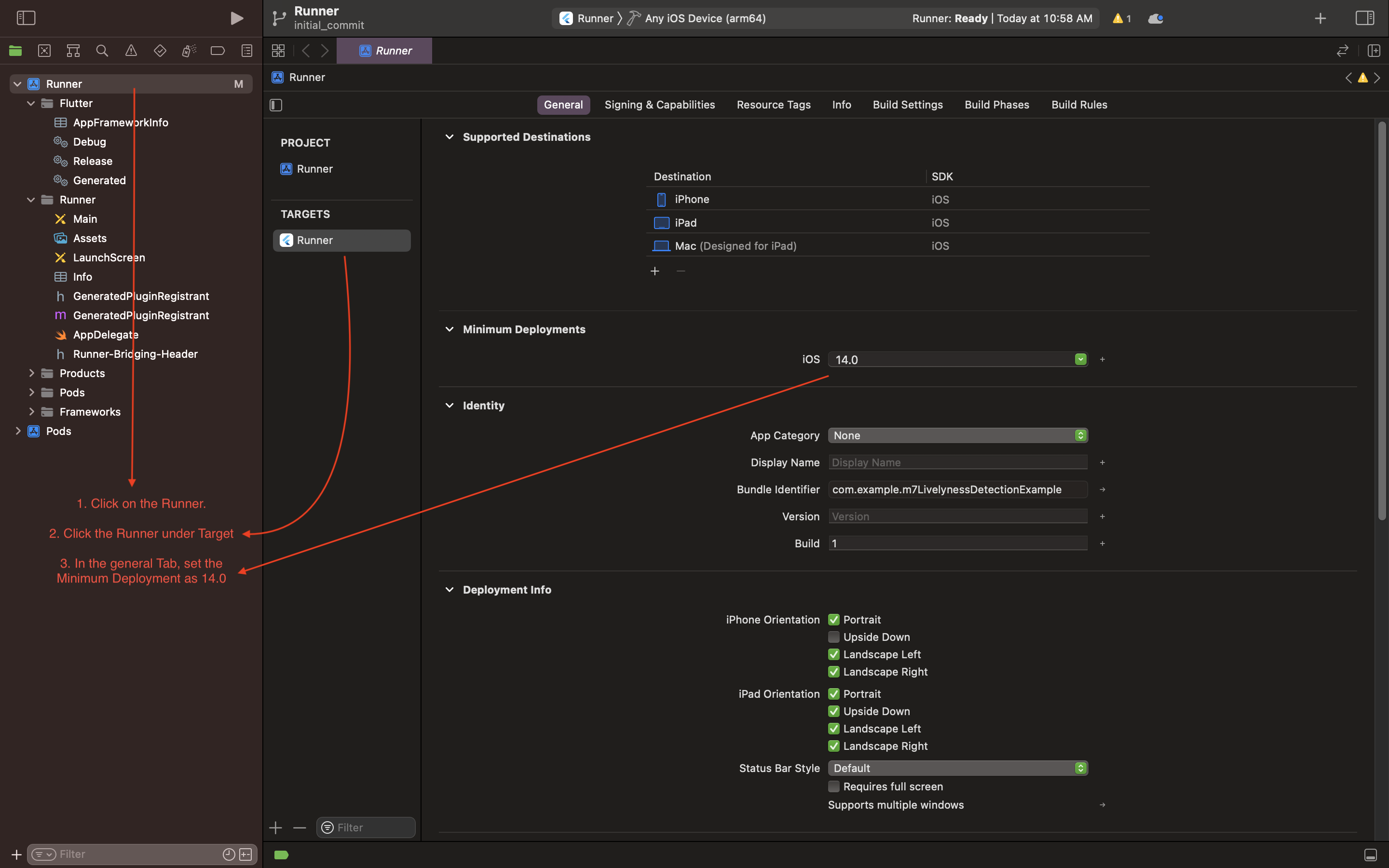Click the Build Settings tab
The height and width of the screenshot is (868, 1389).
pyautogui.click(x=907, y=105)
